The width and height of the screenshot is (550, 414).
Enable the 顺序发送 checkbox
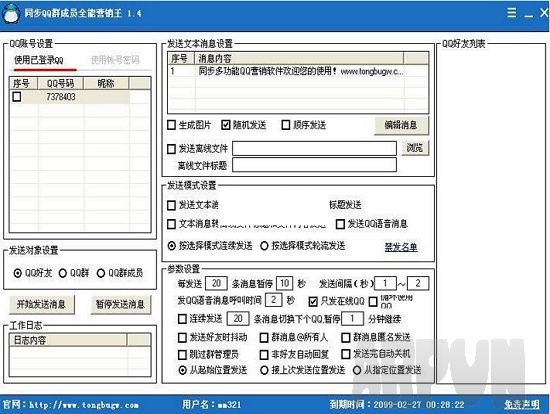point(286,125)
